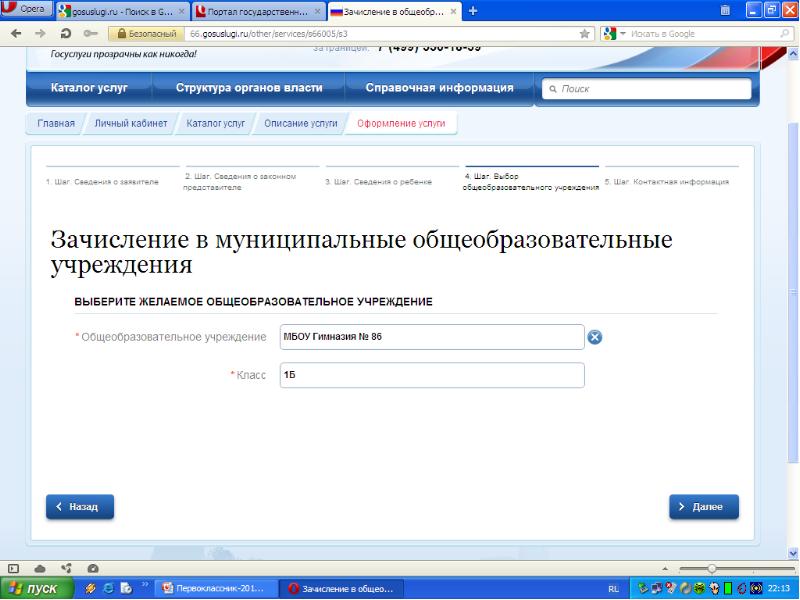Image resolution: width=800 pixels, height=600 pixels.
Task: Click the Справочная информация menu item
Action: (x=439, y=88)
